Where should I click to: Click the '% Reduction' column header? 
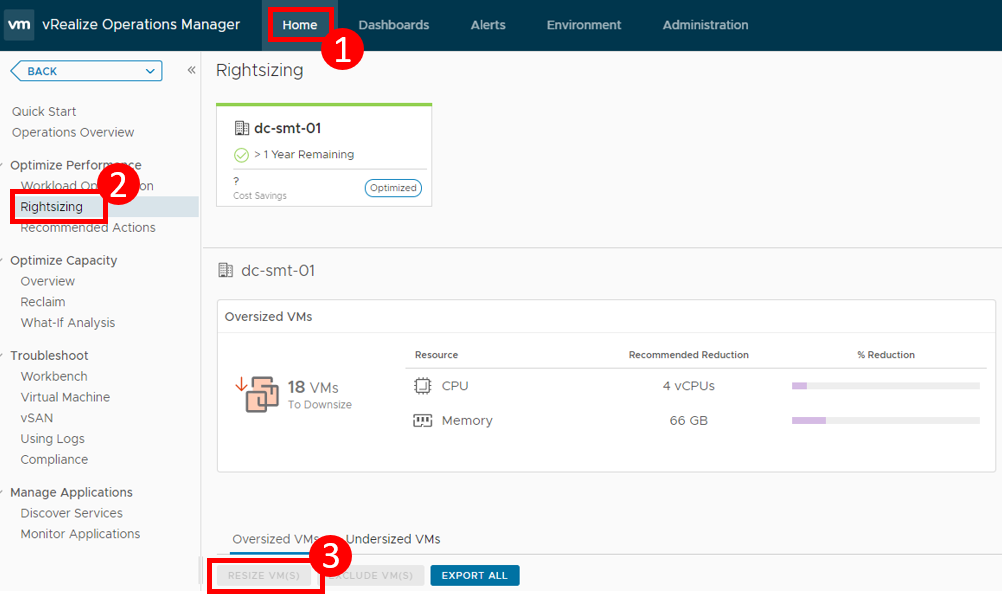(886, 355)
